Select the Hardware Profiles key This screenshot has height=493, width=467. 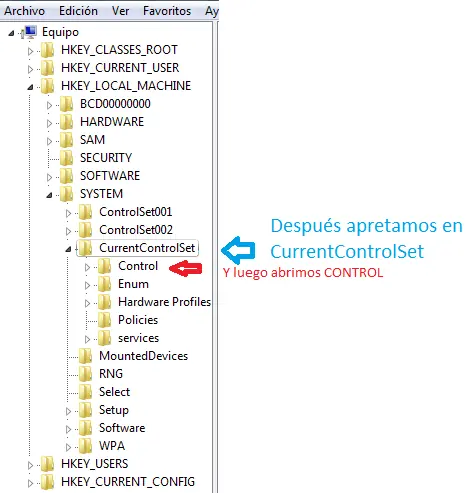click(164, 302)
